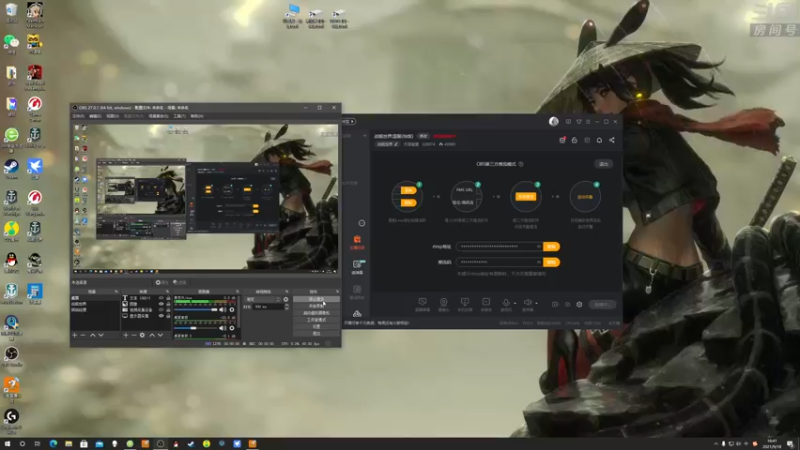This screenshot has width=800, height=450.
Task: Open second menu (Edit) in OBS menu bar
Action: (x=95, y=116)
